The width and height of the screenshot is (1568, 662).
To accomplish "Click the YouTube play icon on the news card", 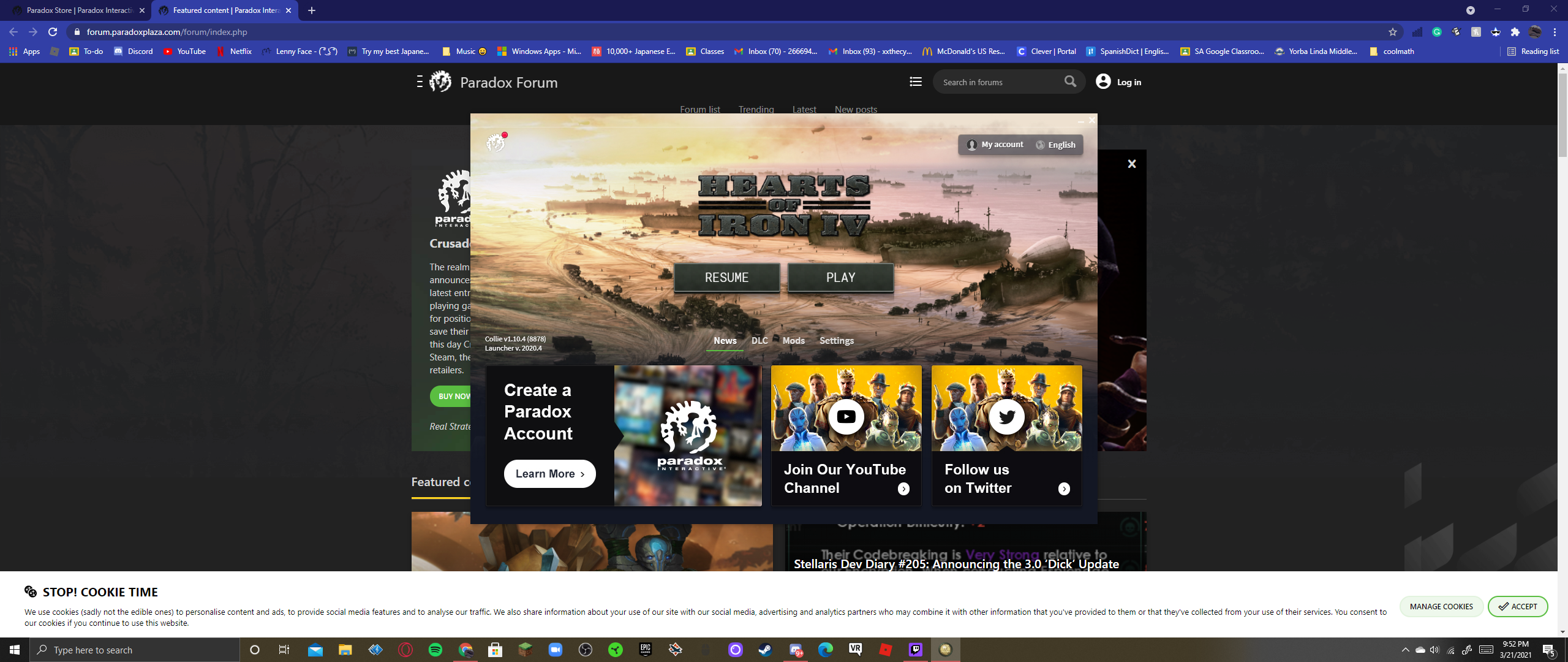I will (846, 417).
